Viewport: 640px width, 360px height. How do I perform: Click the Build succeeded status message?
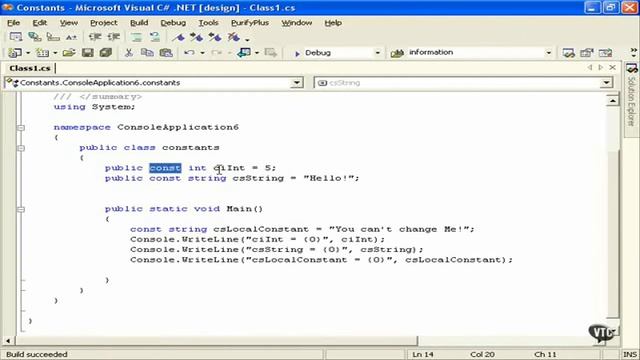[x=37, y=354]
